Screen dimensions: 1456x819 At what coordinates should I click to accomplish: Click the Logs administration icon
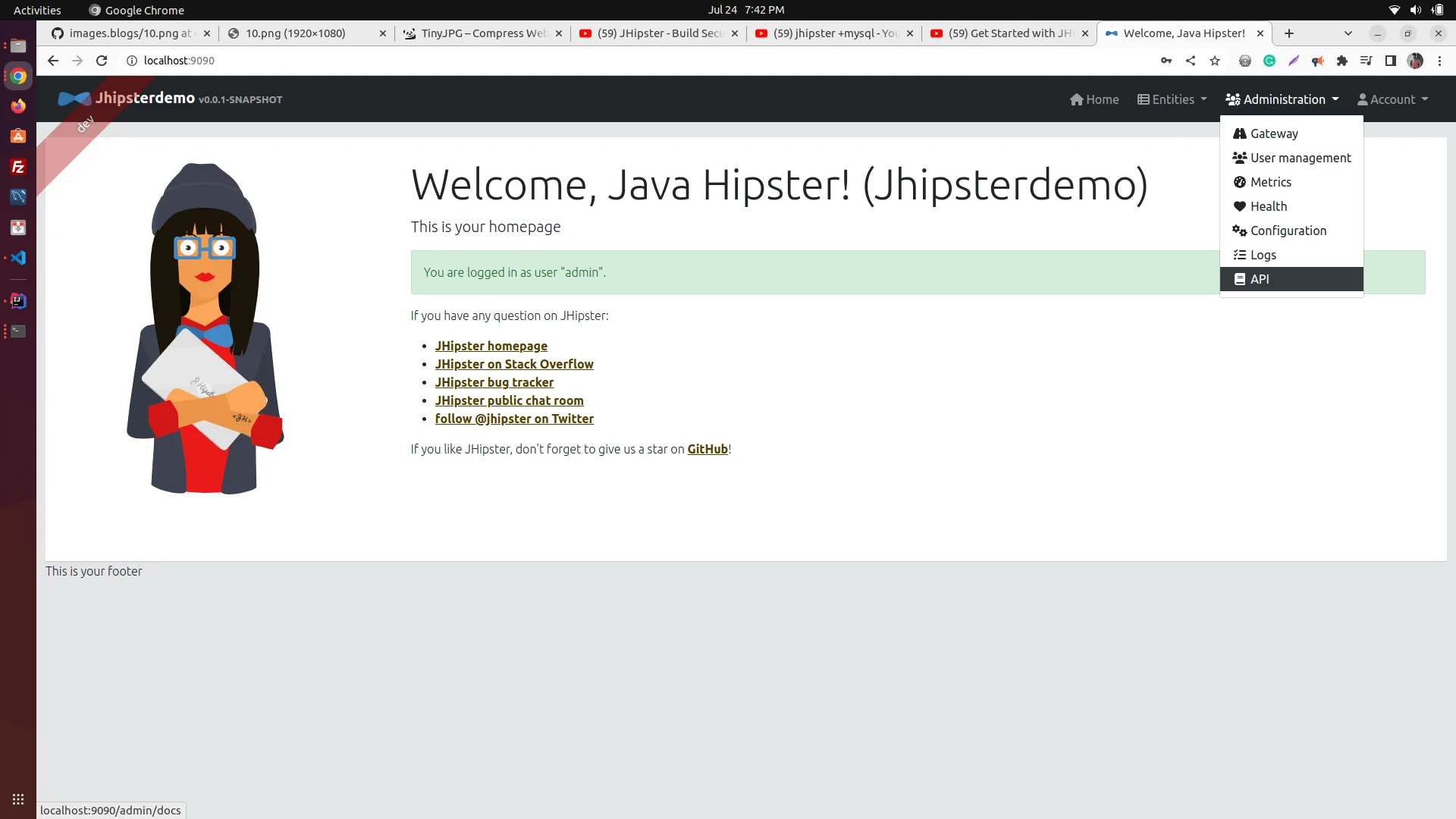coord(1241,254)
